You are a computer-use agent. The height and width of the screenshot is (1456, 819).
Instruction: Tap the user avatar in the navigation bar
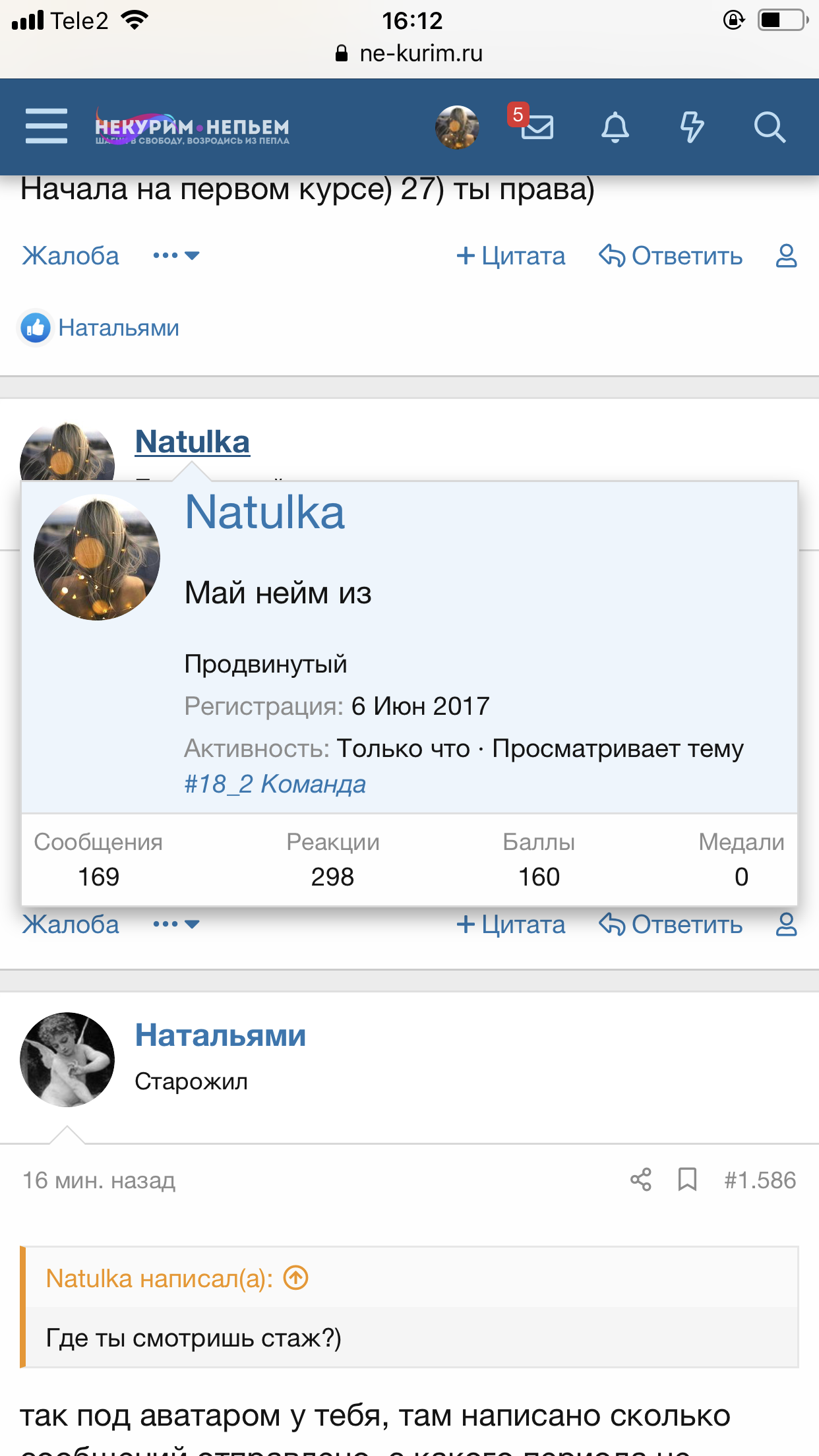coord(456,127)
